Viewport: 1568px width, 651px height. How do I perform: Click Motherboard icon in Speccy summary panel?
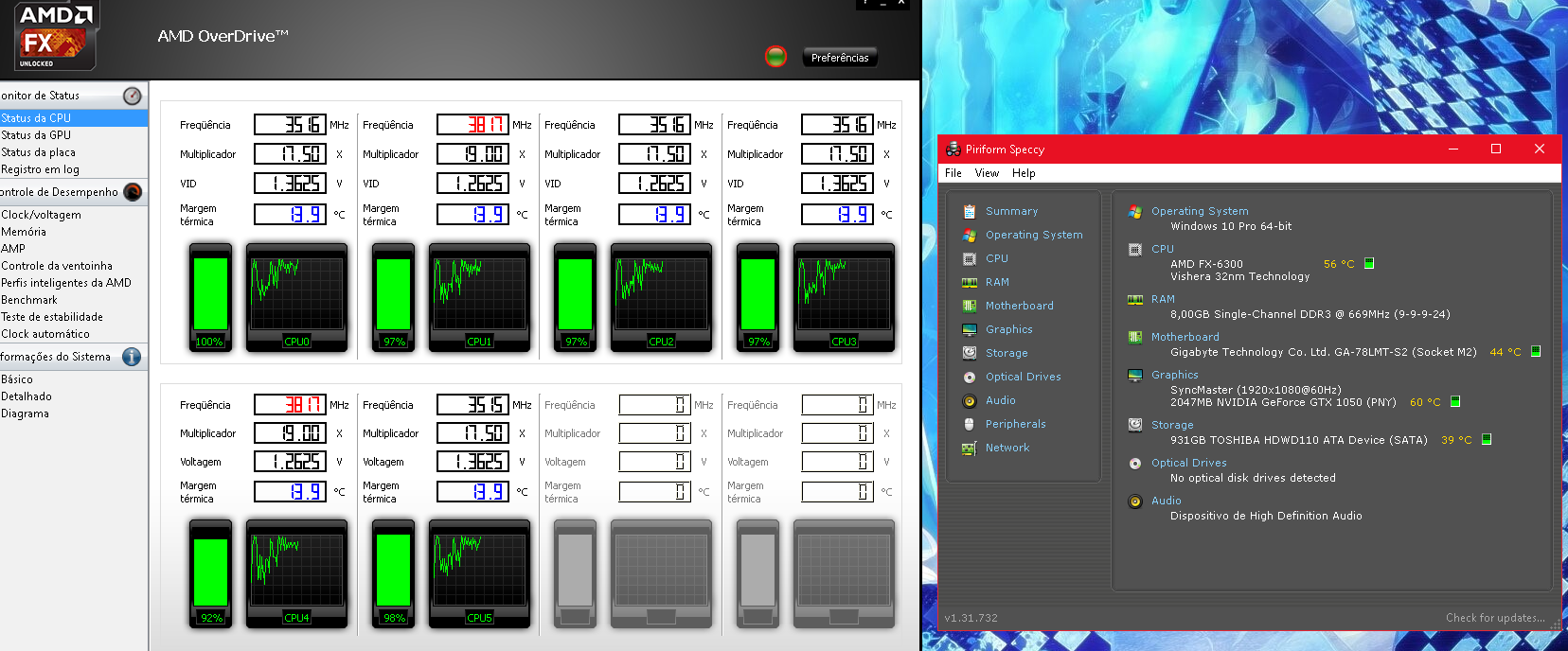point(1135,338)
